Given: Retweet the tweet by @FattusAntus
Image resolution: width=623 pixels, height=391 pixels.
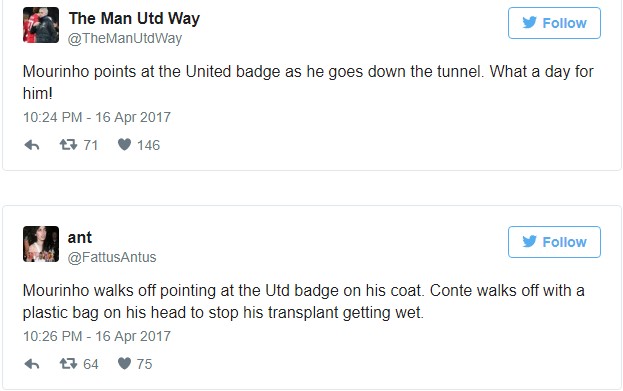Looking at the screenshot, I should [x=68, y=364].
